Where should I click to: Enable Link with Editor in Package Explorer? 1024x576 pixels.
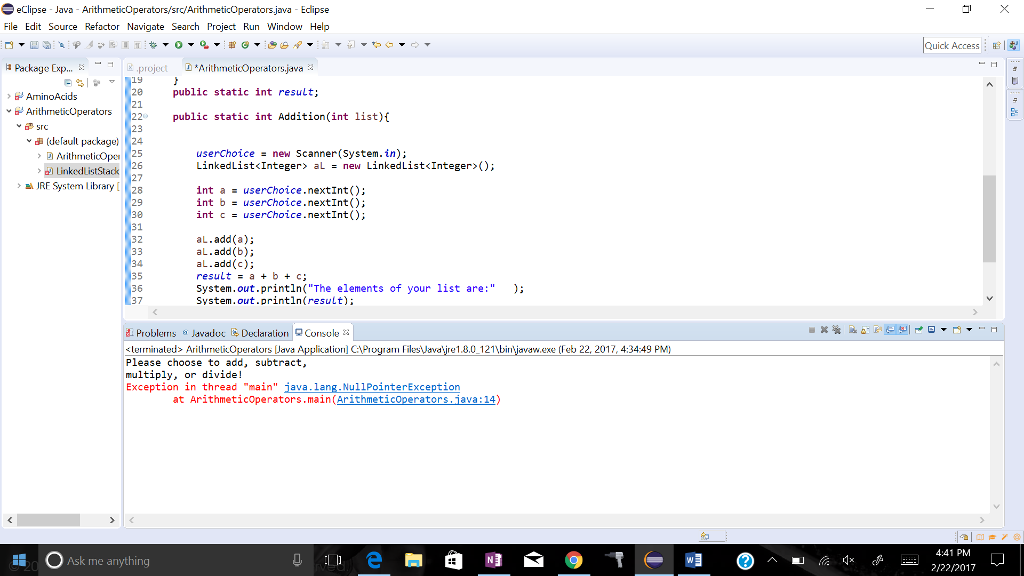point(79,83)
